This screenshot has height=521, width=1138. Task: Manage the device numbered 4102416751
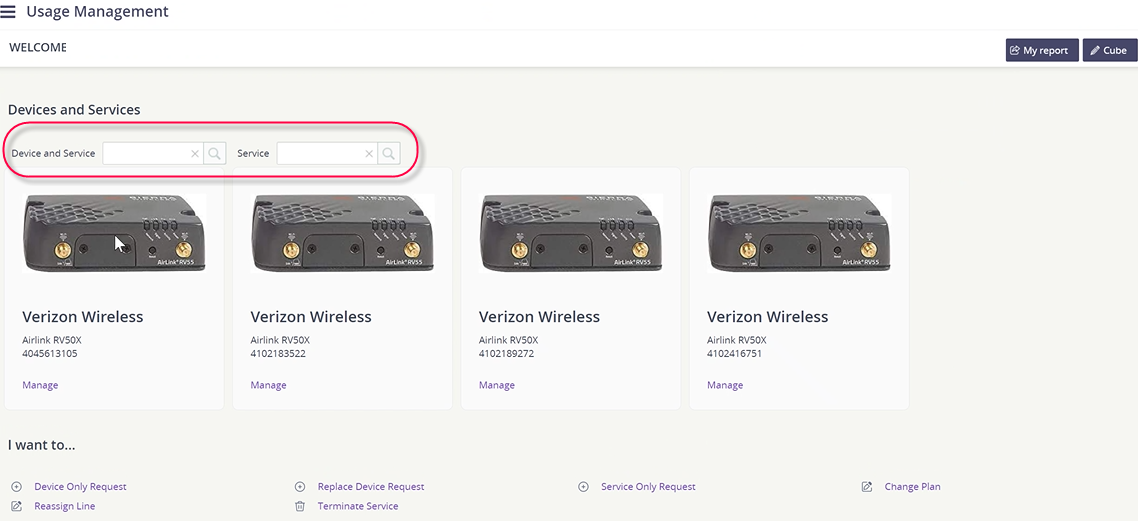coord(725,385)
